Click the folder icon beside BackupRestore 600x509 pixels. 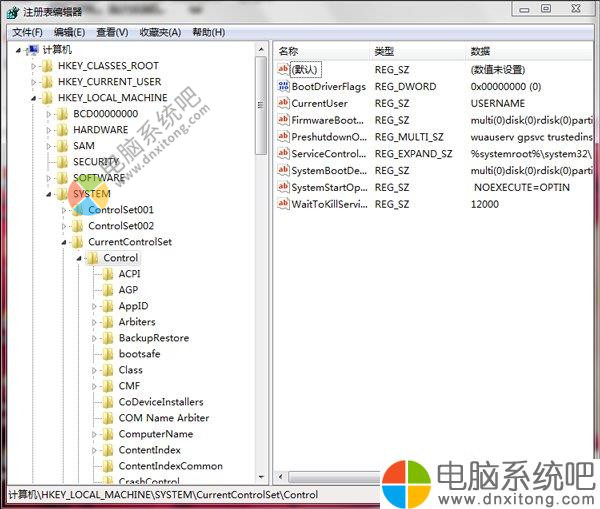point(108,338)
